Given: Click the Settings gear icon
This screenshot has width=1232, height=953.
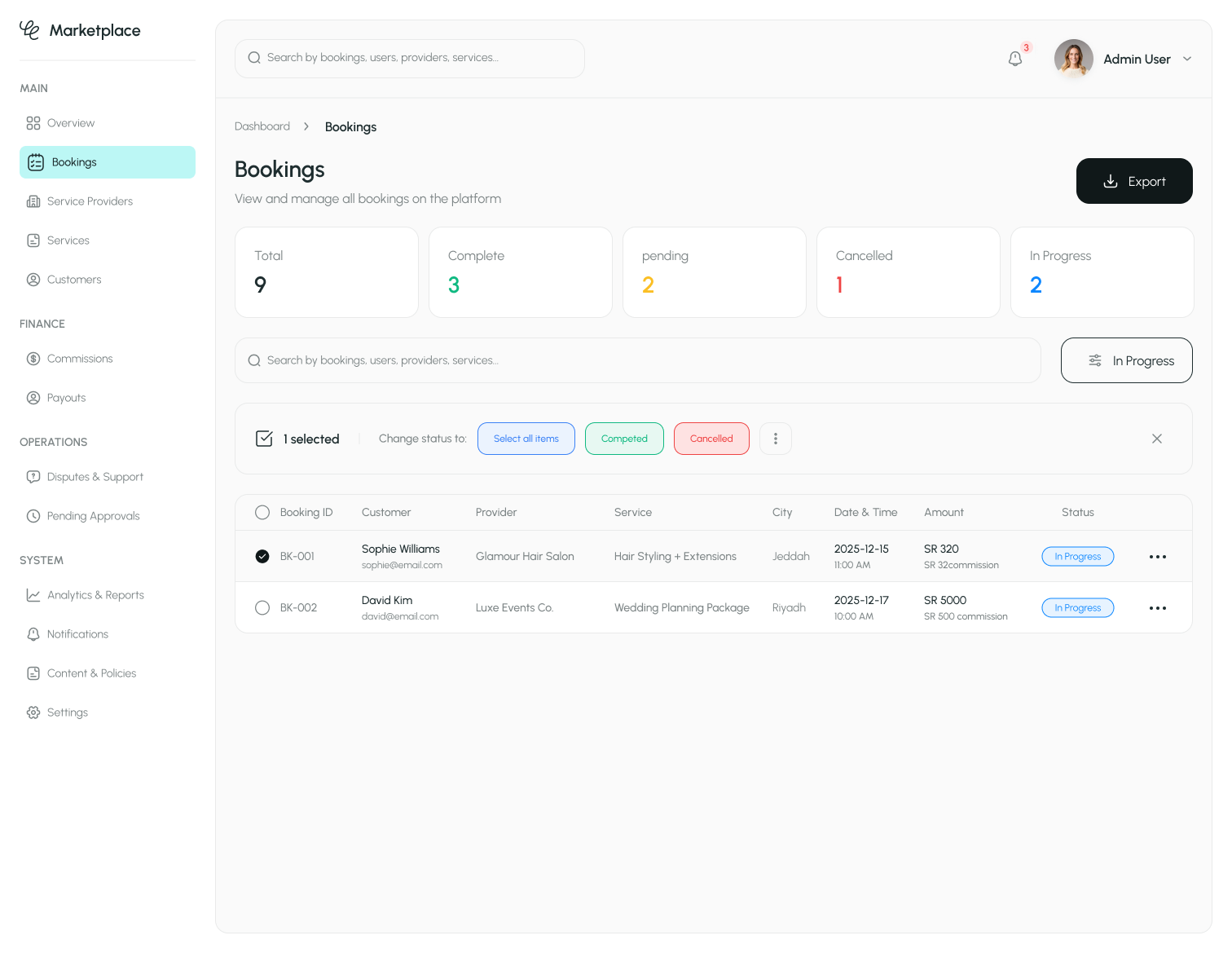Looking at the screenshot, I should [33, 713].
